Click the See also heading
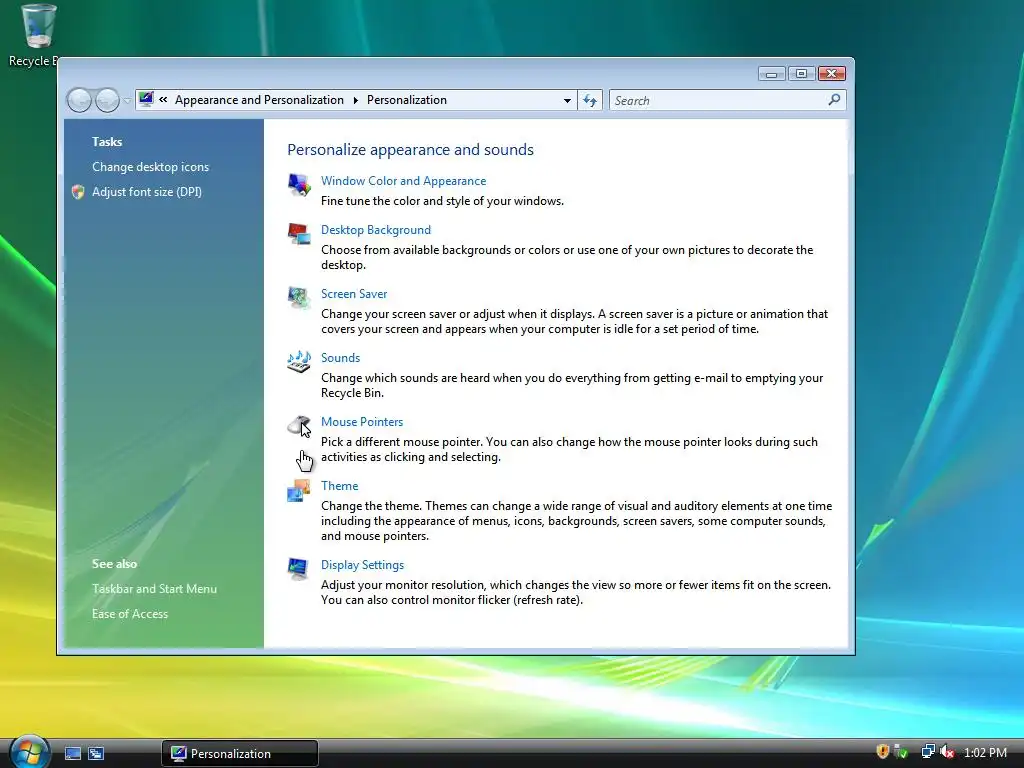This screenshot has height=768, width=1024. tap(114, 564)
